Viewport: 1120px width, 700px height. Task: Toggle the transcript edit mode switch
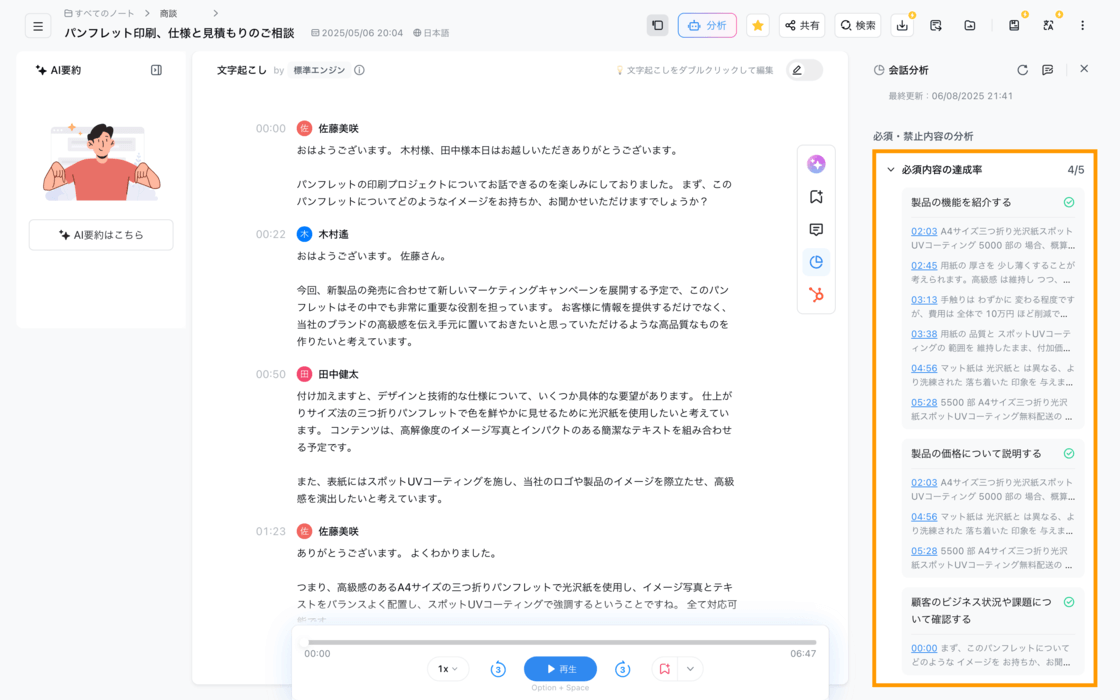click(x=804, y=70)
